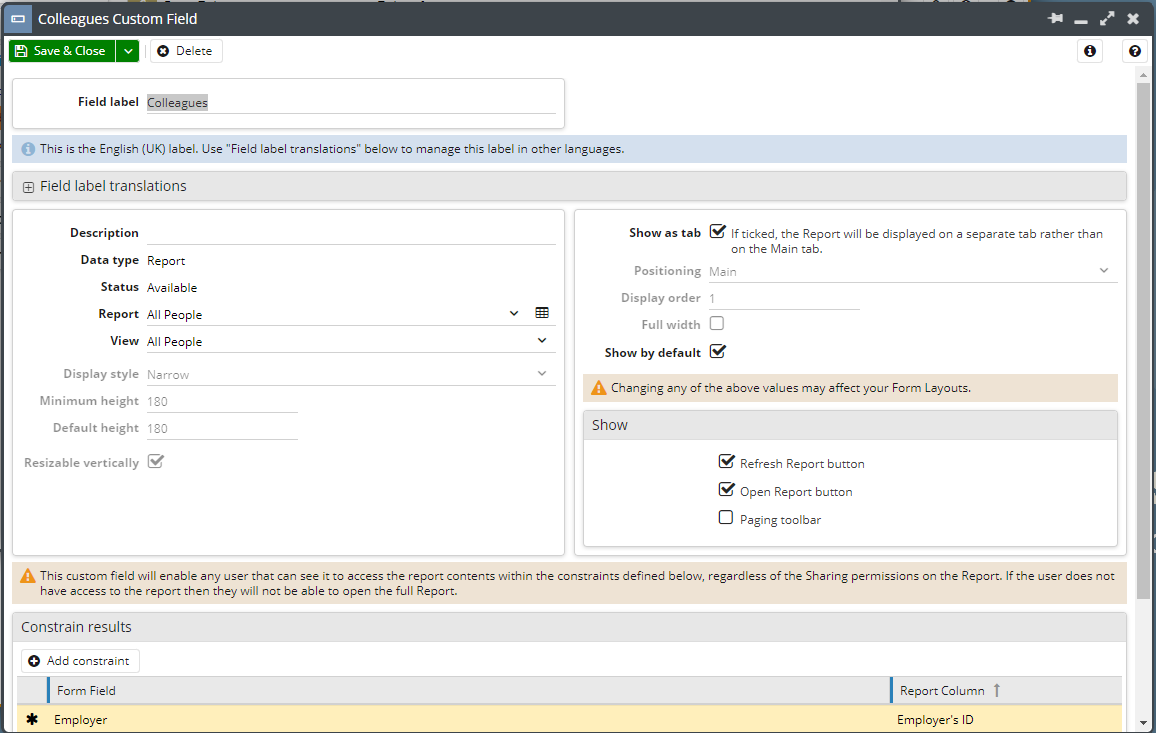Pin the Colleagues Custom Field window

tap(1055, 18)
